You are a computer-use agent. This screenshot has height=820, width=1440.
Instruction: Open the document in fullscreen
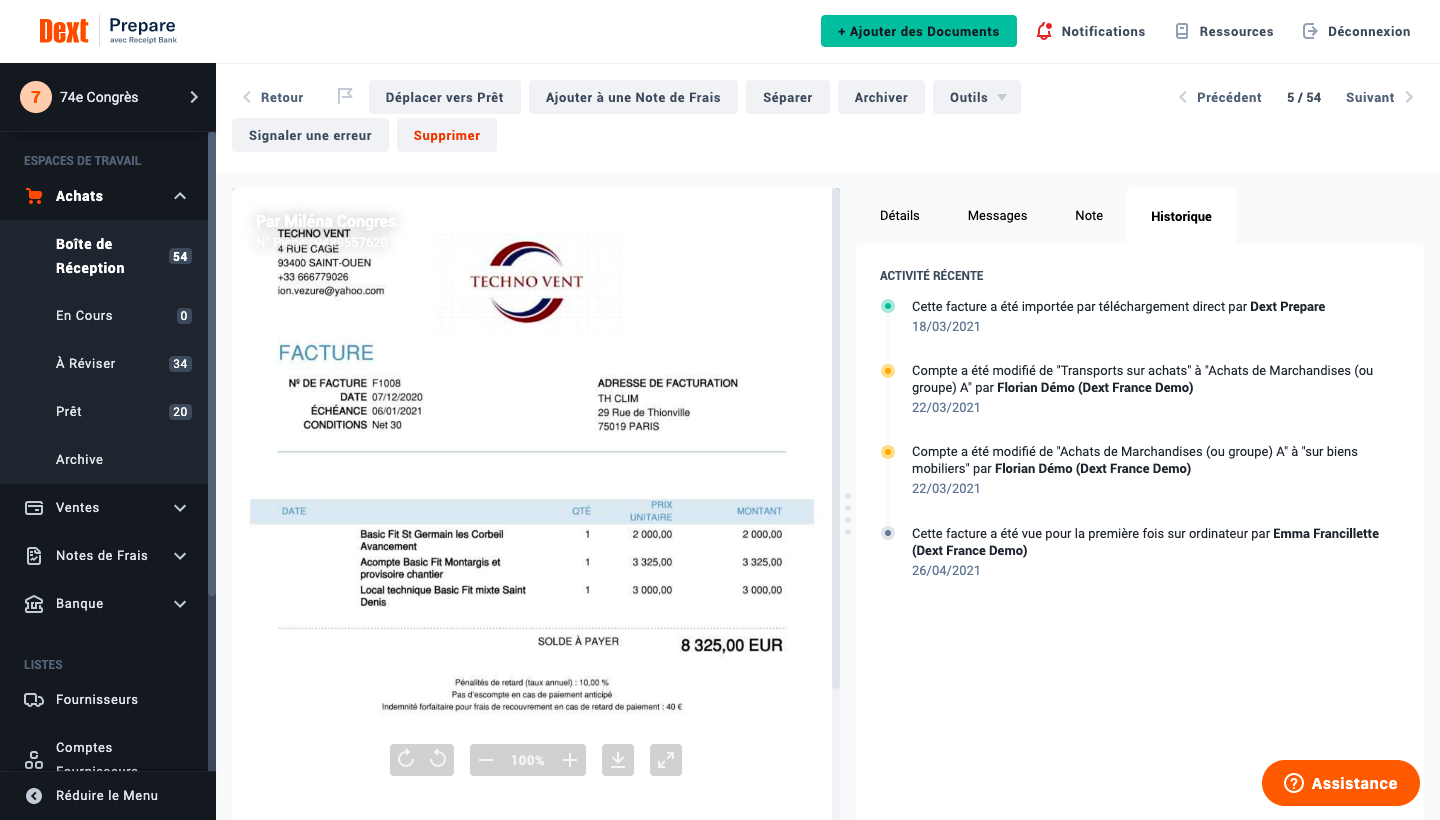666,760
